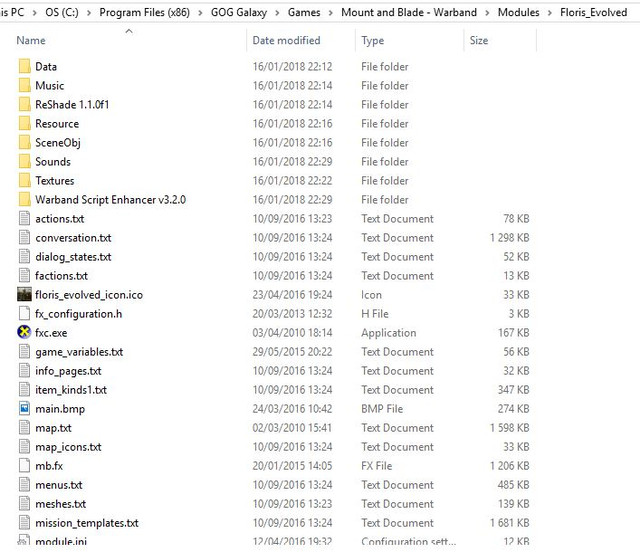Navigate to Modules breadcrumb segment
The width and height of the screenshot is (640, 560).
(x=518, y=13)
